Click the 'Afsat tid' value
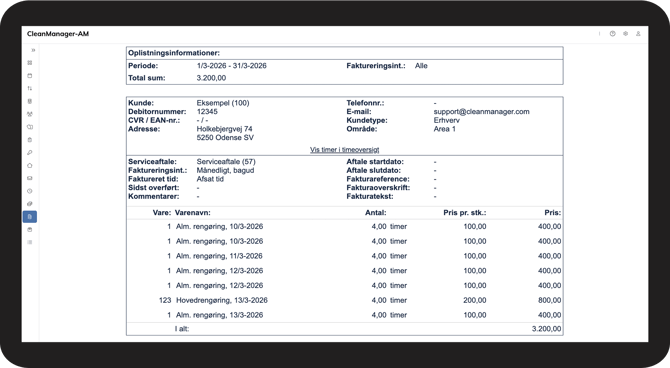The image size is (670, 368). point(210,179)
